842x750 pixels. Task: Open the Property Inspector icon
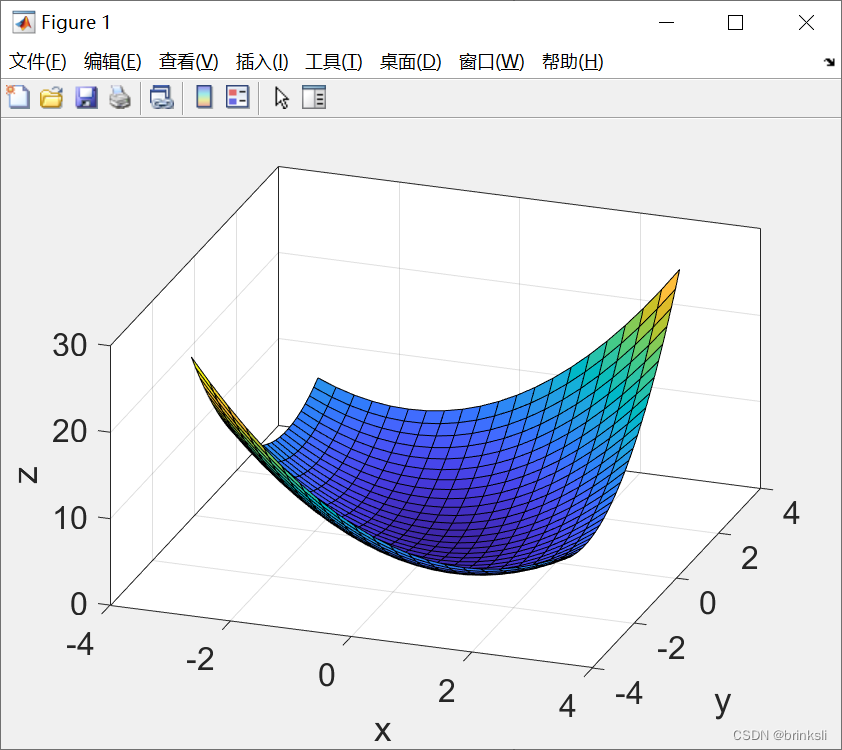pos(314,97)
